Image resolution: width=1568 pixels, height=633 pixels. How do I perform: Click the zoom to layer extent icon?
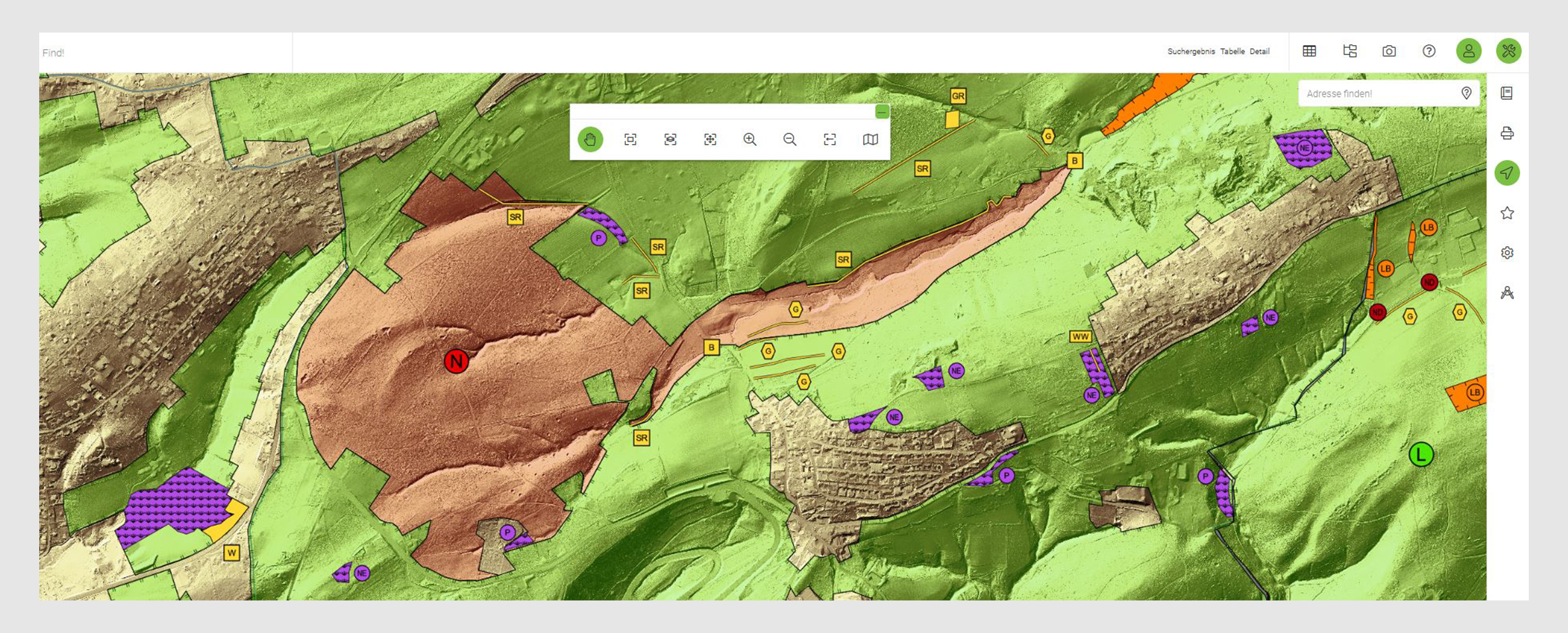pyautogui.click(x=670, y=139)
